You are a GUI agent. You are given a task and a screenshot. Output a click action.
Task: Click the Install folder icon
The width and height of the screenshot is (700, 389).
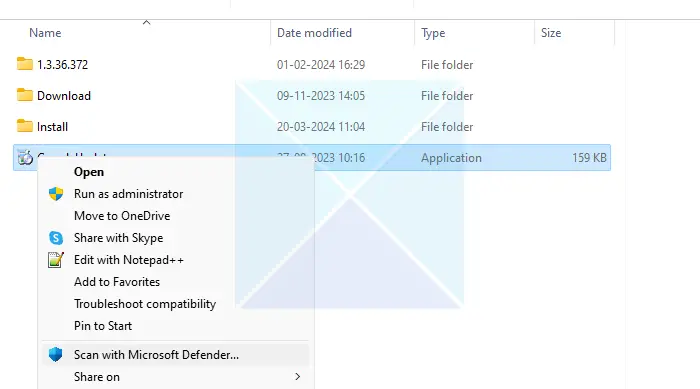(25, 126)
